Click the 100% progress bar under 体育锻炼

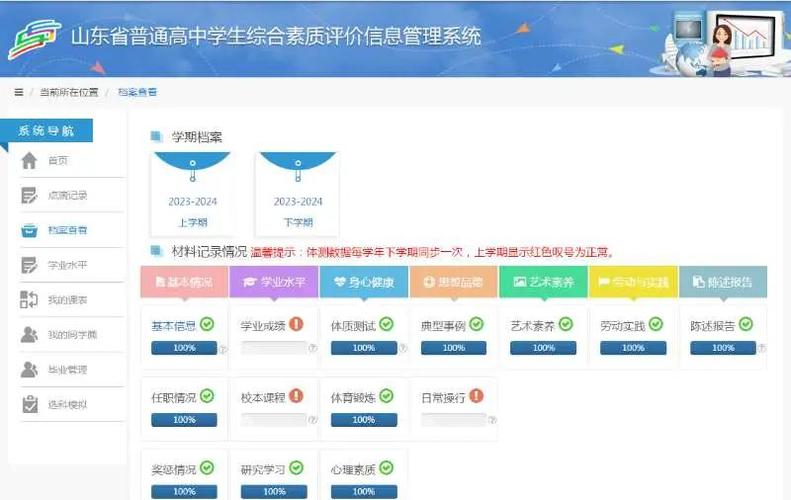click(364, 420)
